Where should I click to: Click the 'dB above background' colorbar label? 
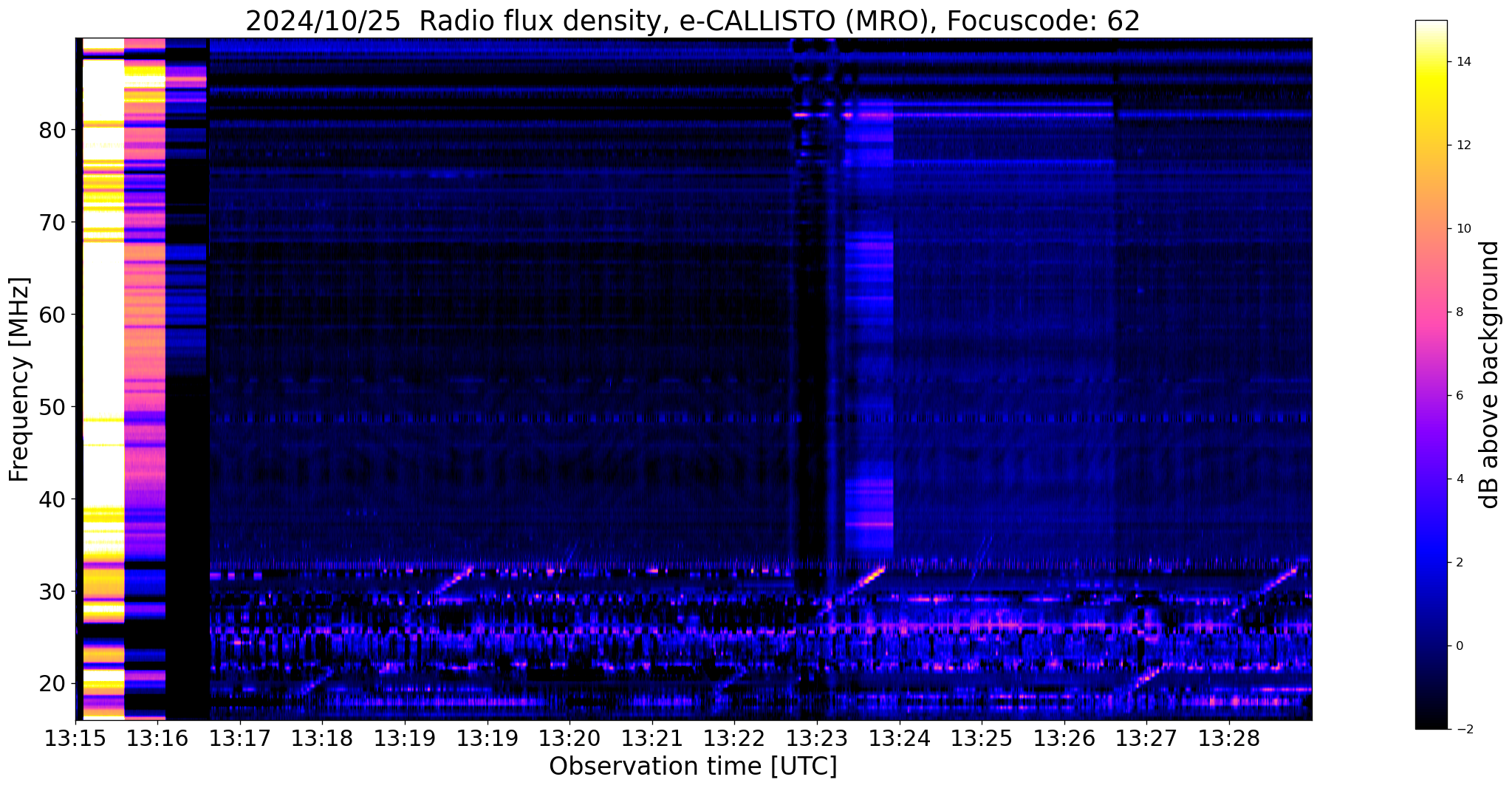tap(1490, 374)
